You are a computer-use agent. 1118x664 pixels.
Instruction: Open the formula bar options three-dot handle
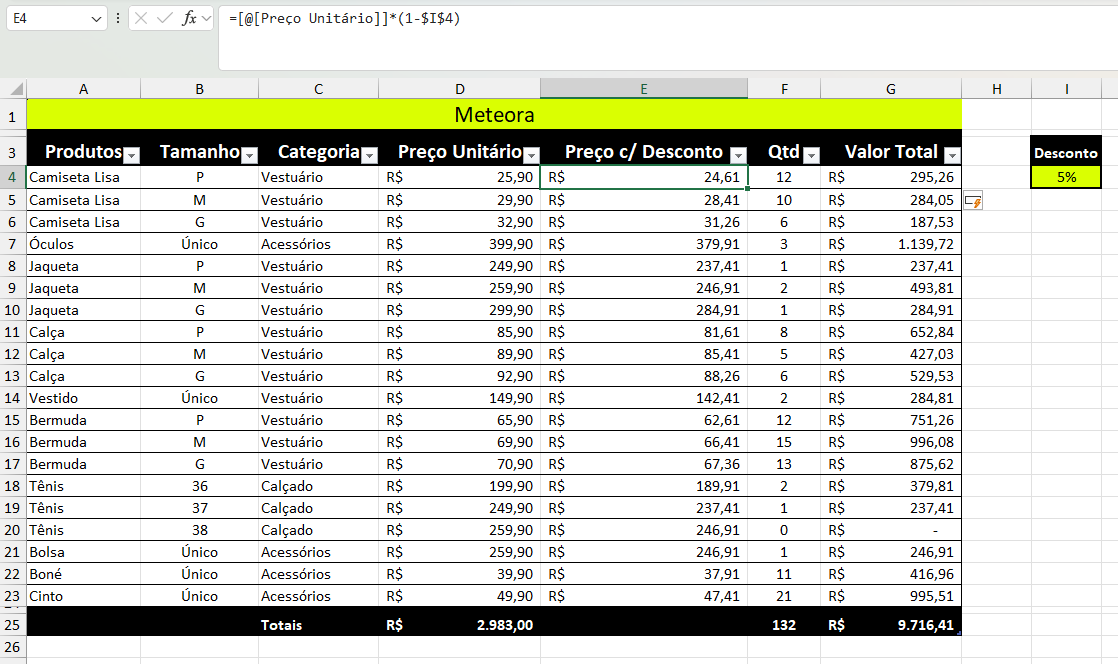(118, 19)
